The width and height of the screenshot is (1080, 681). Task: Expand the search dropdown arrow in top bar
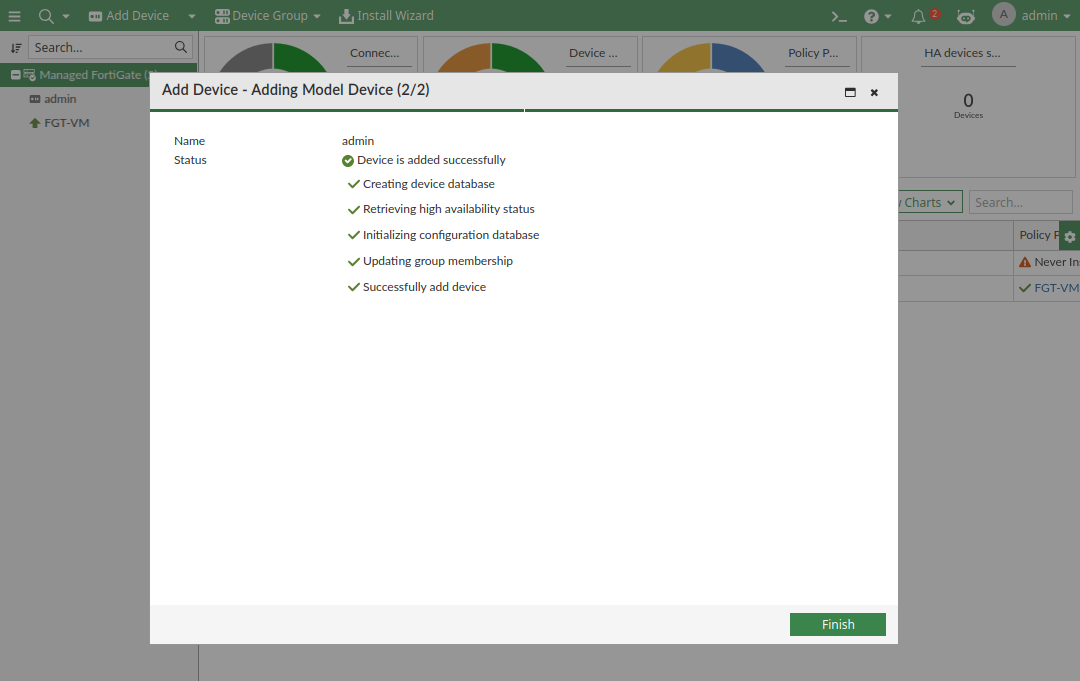pos(66,16)
